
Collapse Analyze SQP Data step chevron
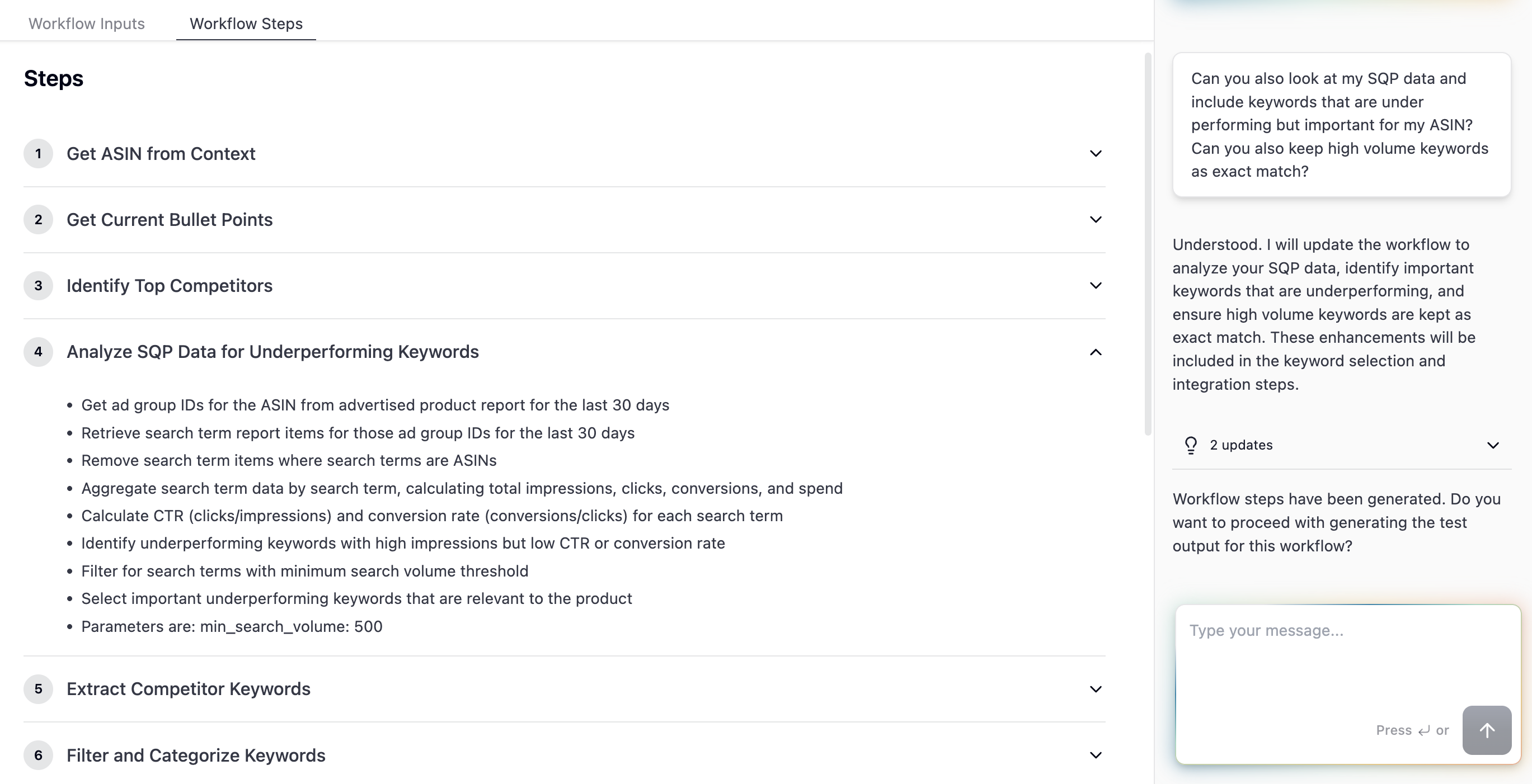1096,352
